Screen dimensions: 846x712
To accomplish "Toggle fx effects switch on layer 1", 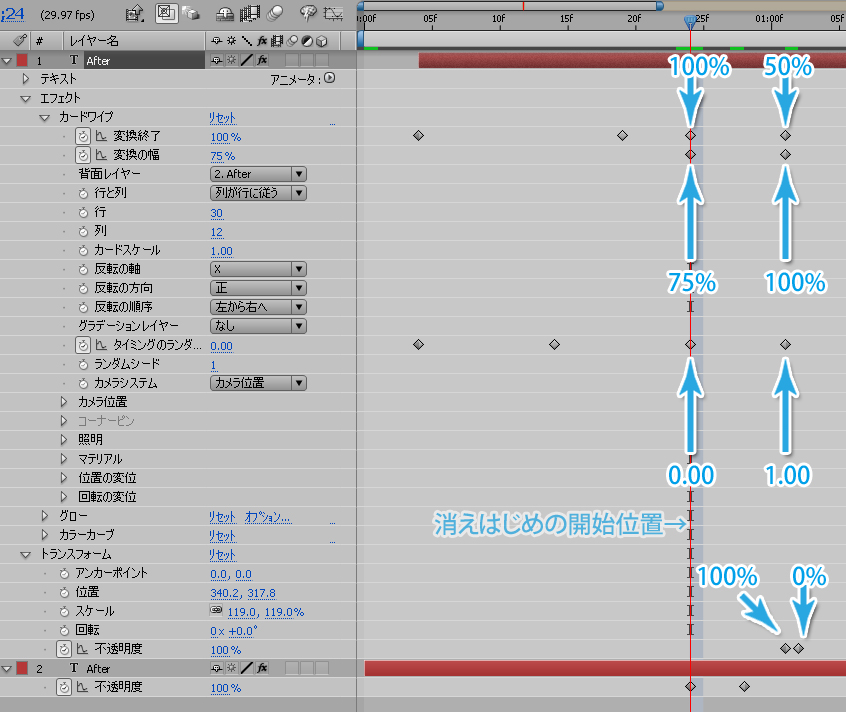I will pyautogui.click(x=263, y=60).
